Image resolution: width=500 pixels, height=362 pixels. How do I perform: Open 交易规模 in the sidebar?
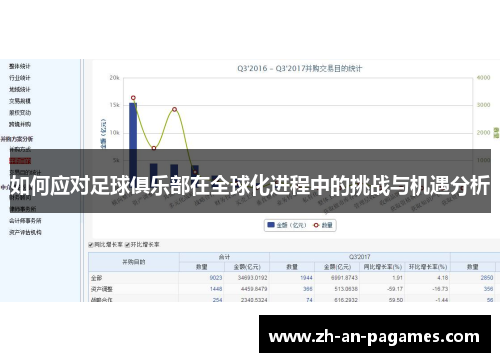click(x=20, y=101)
